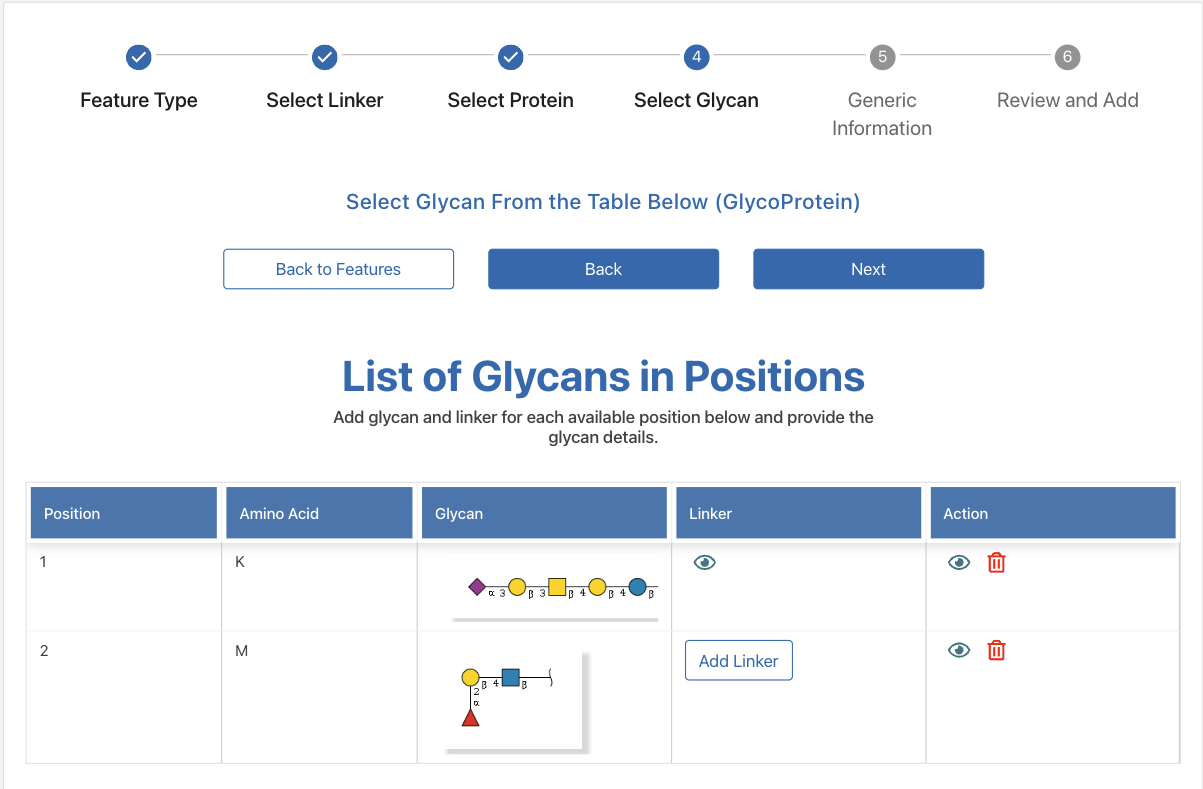The image size is (1203, 789).
Task: Jump to step 5 Generic Information
Action: [x=882, y=57]
